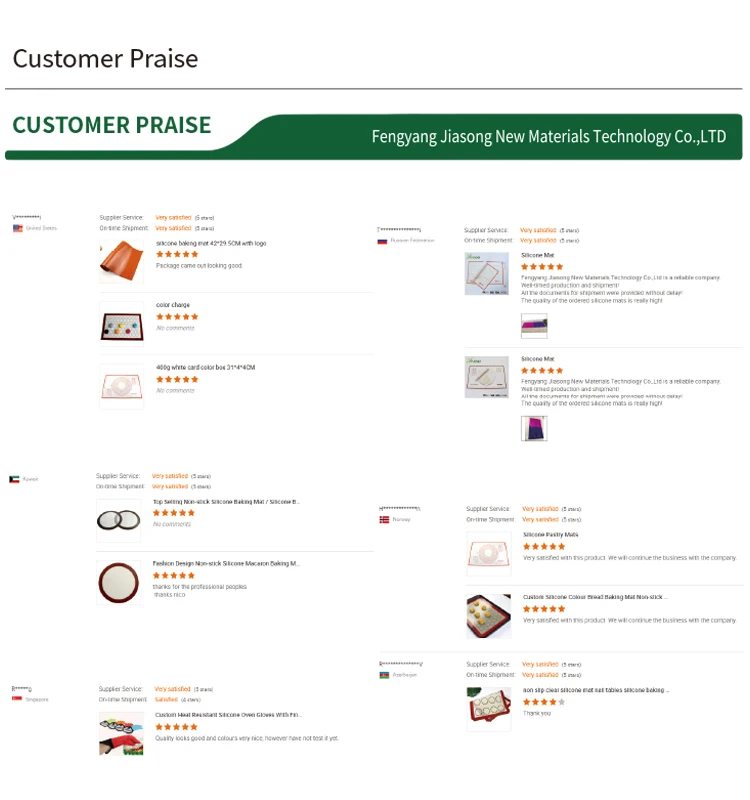Click the Russian Federation flag icon
The width and height of the screenshot is (750, 800).
(382, 241)
